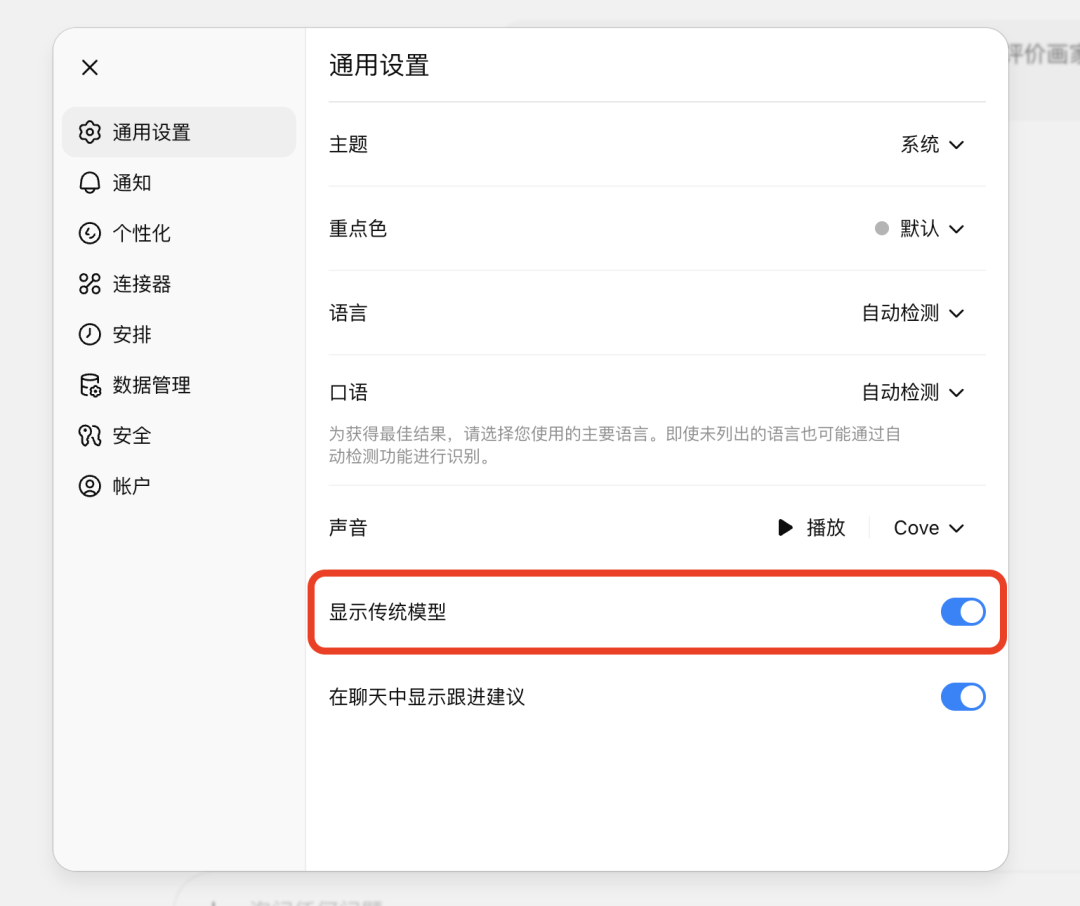Image resolution: width=1080 pixels, height=906 pixels.
Task: Expand the 口语 dropdown set to 自动检测
Action: click(x=913, y=393)
